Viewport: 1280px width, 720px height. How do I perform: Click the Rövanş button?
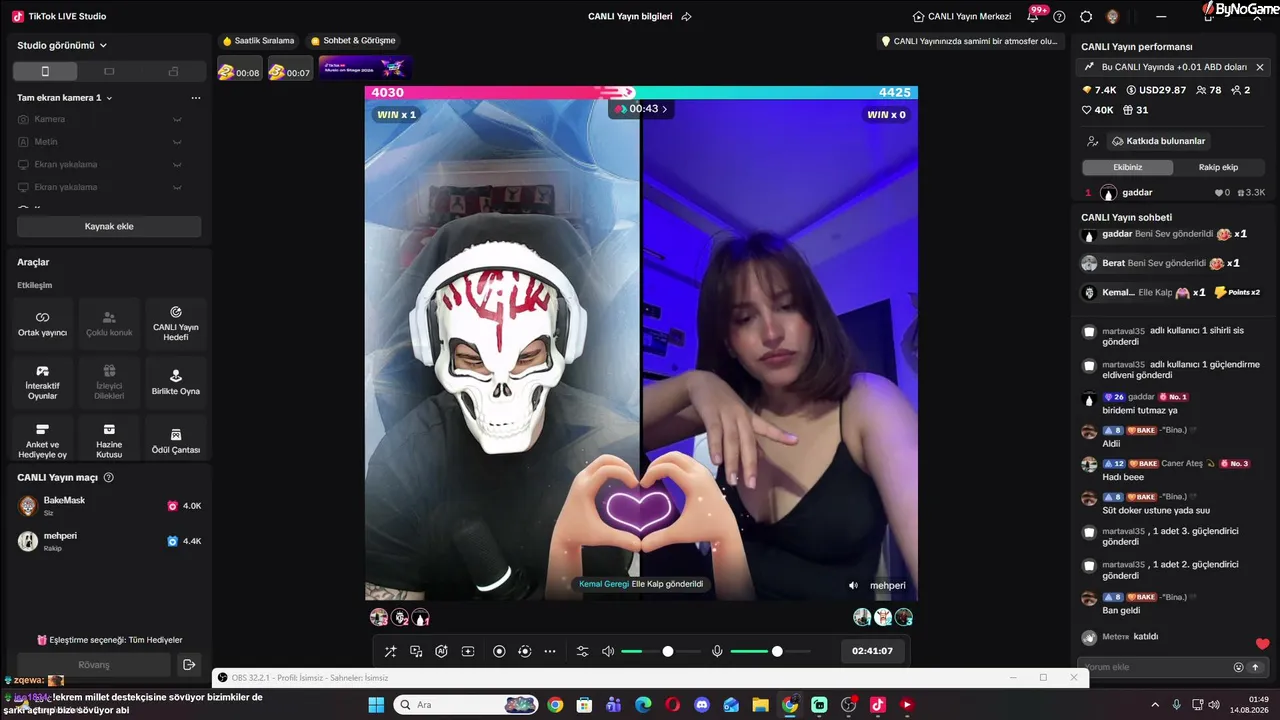point(94,664)
